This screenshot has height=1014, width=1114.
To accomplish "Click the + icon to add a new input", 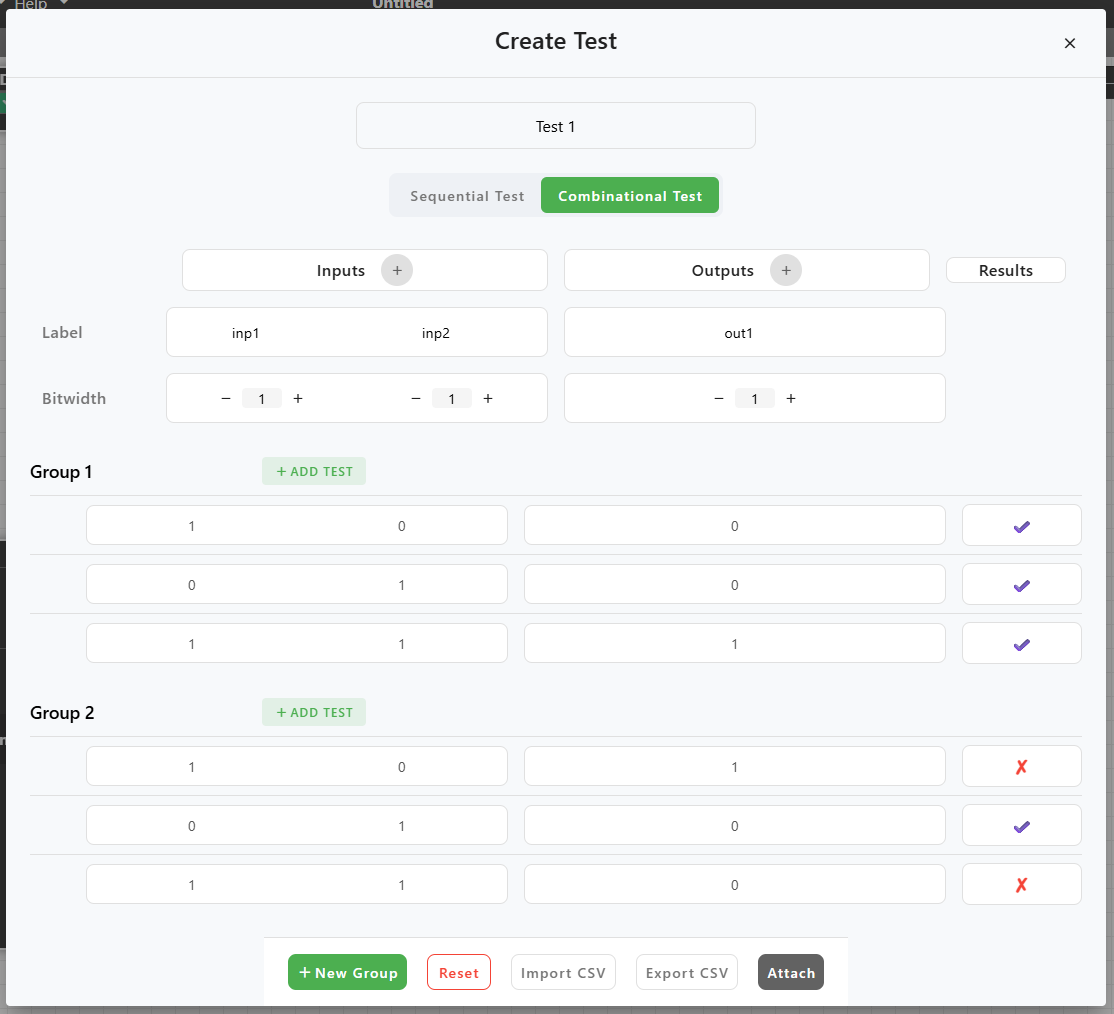I will coord(397,270).
